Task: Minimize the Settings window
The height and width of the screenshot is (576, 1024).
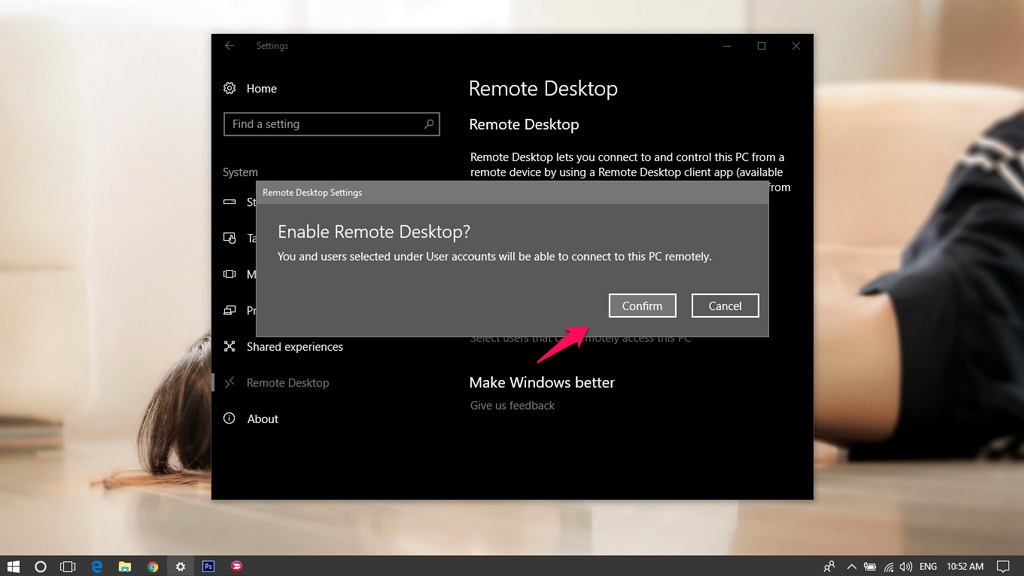Action: [x=727, y=46]
